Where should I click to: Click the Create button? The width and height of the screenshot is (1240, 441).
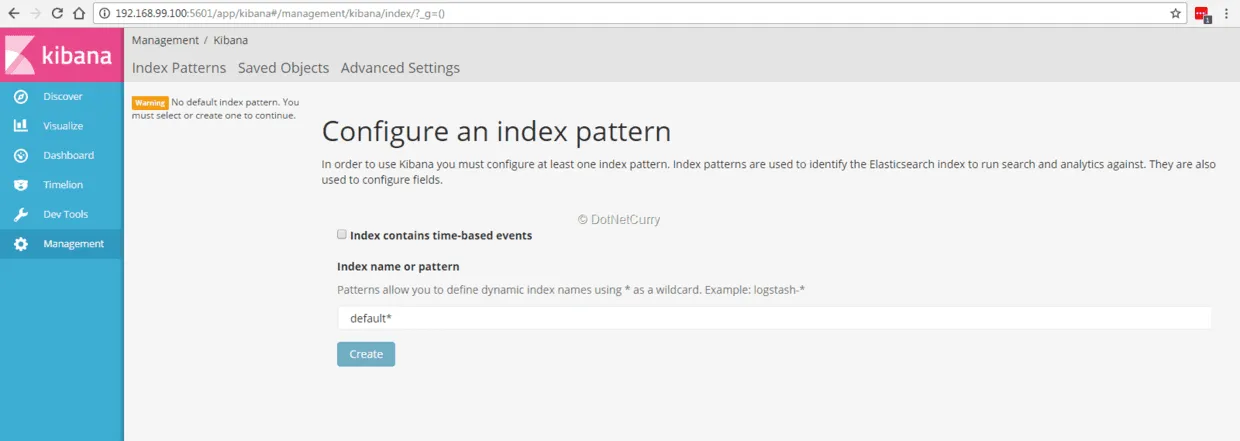[366, 354]
